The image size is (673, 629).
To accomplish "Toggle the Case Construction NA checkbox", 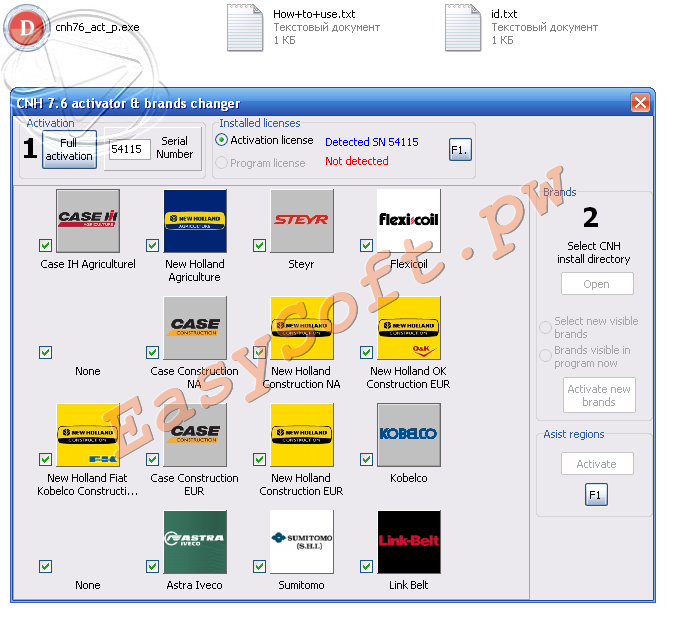I will 152,352.
